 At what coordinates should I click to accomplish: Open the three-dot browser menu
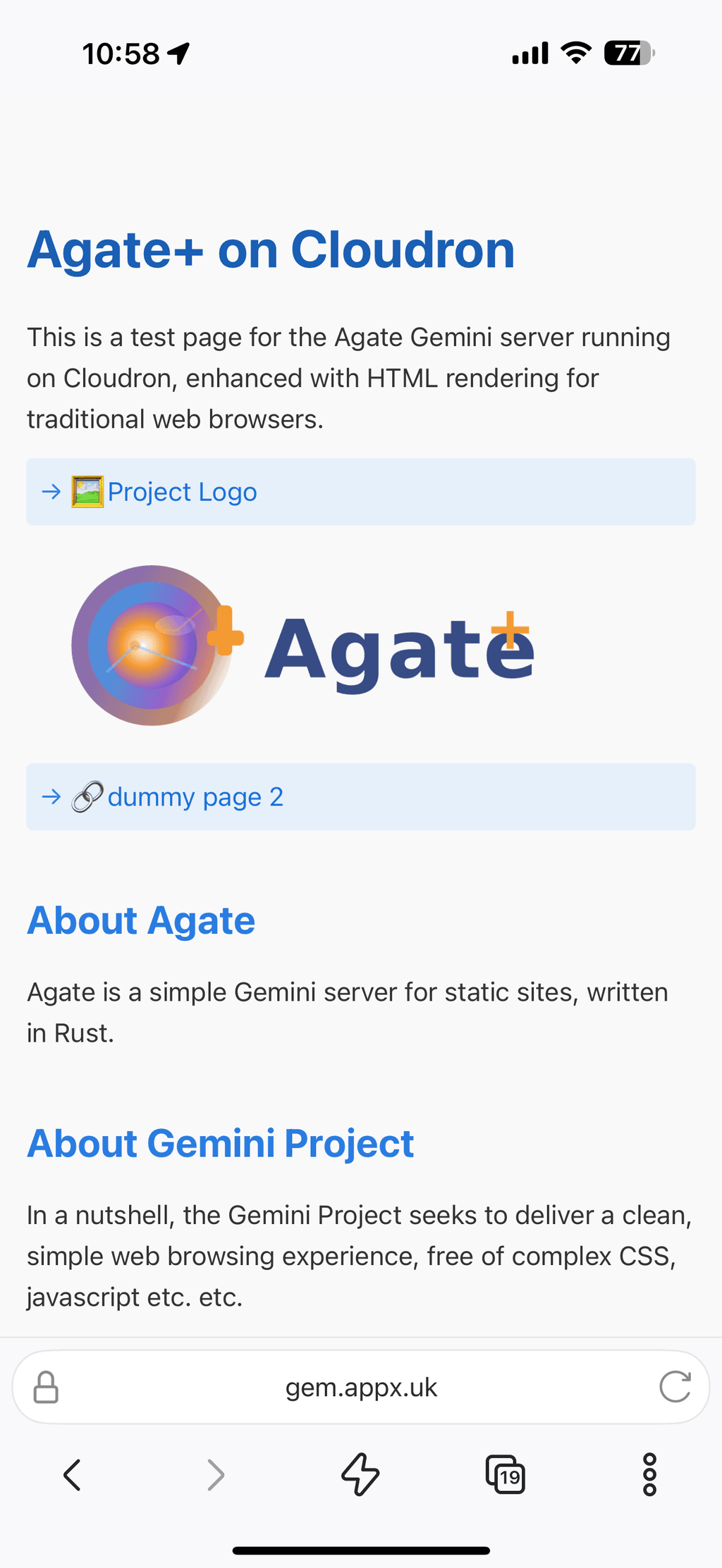[649, 1474]
